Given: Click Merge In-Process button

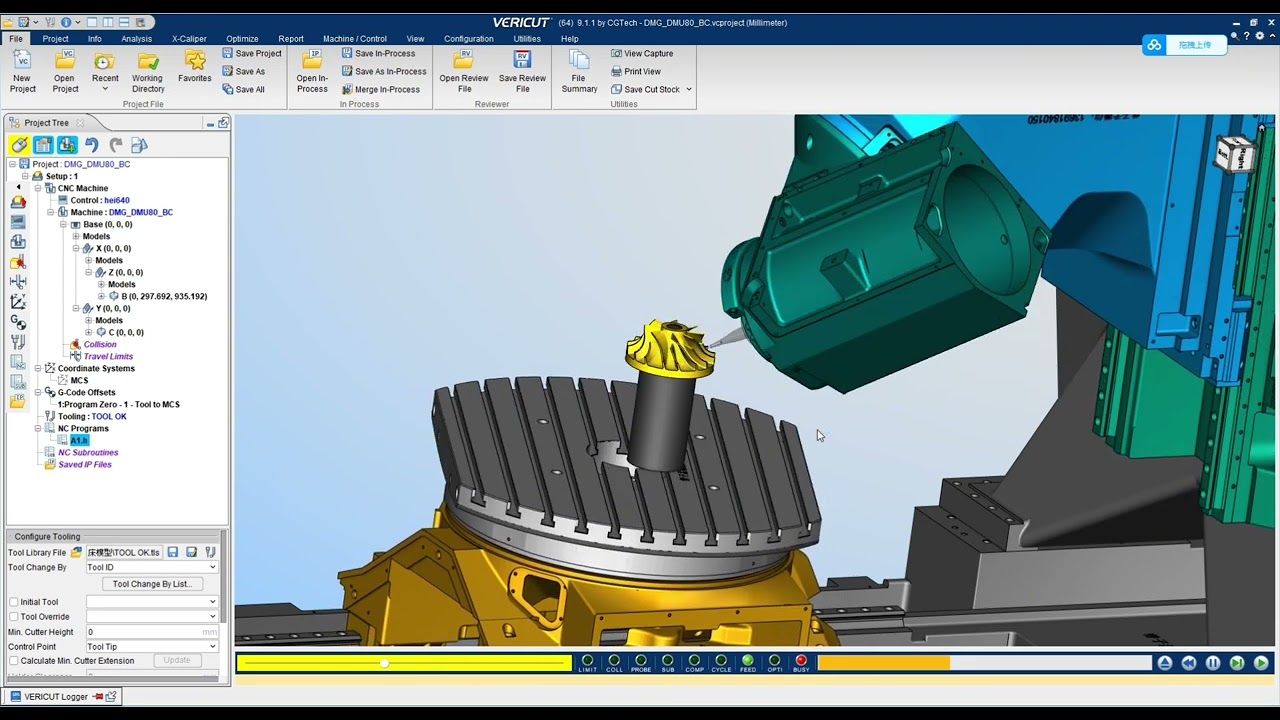Looking at the screenshot, I should (x=380, y=89).
